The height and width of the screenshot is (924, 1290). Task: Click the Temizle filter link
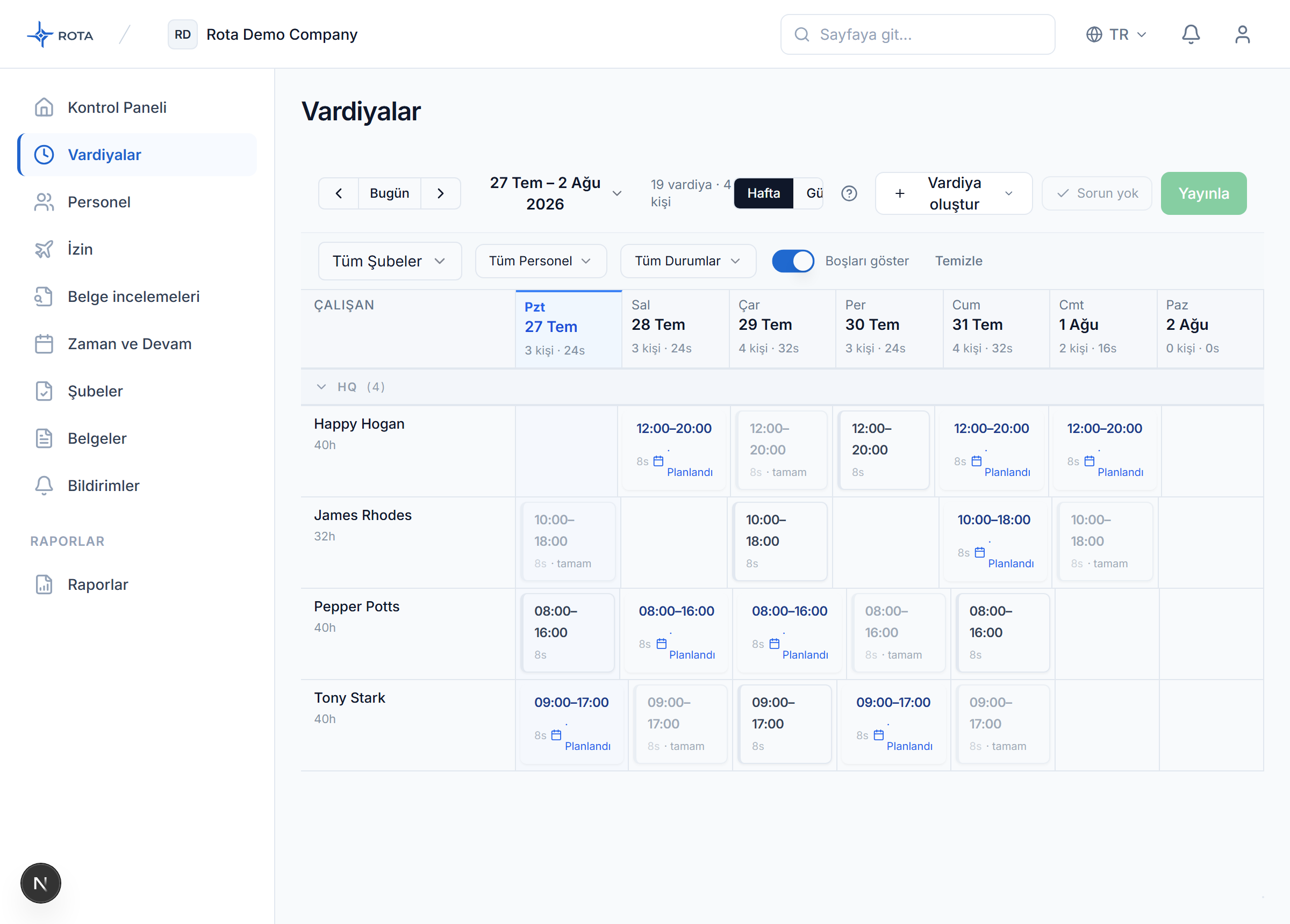[958, 261]
